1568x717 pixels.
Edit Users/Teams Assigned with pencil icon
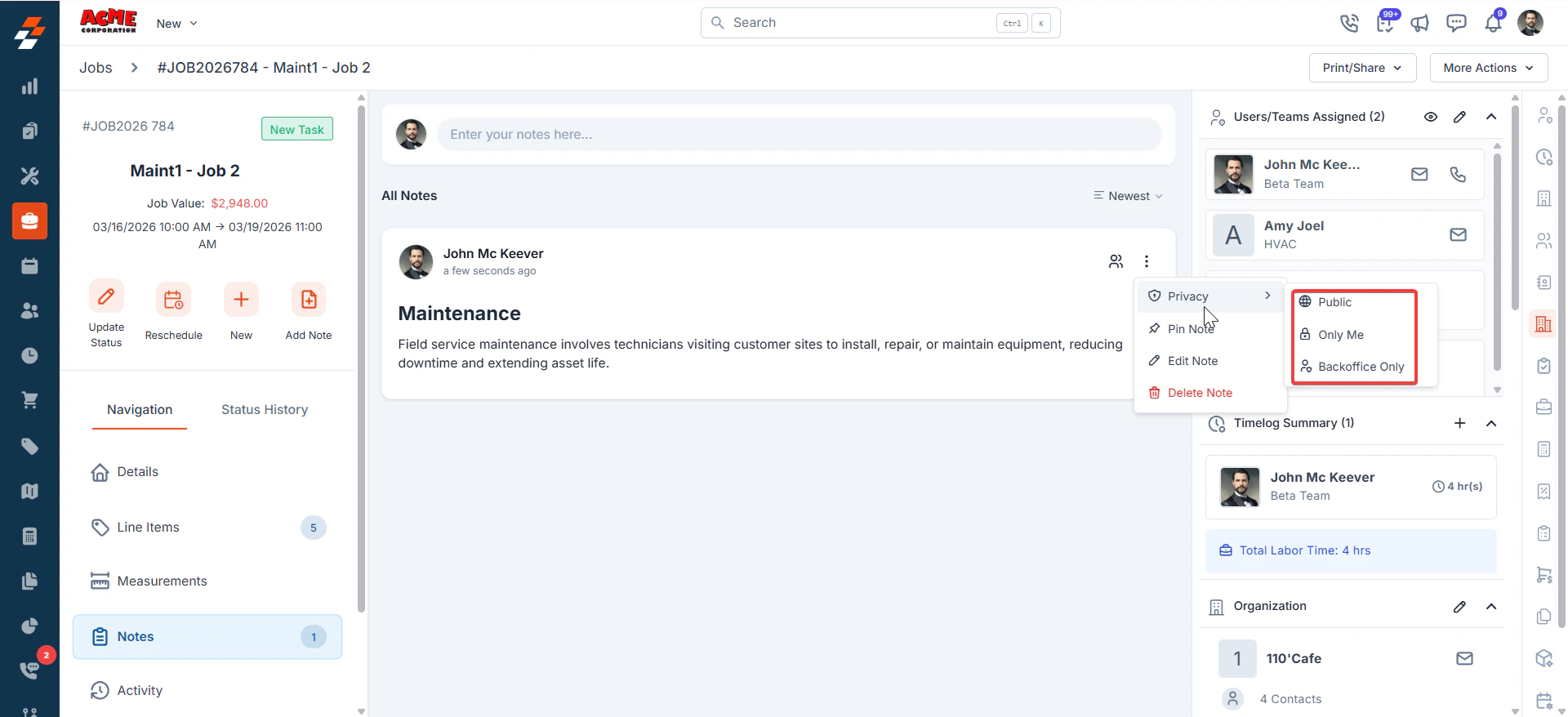click(1459, 117)
